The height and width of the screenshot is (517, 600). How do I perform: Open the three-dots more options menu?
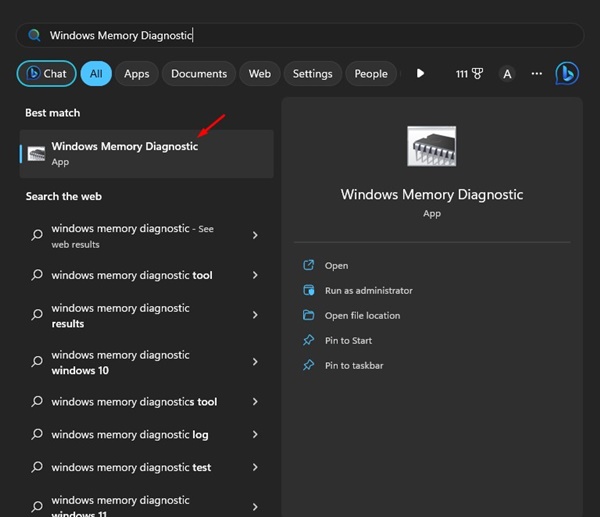537,74
